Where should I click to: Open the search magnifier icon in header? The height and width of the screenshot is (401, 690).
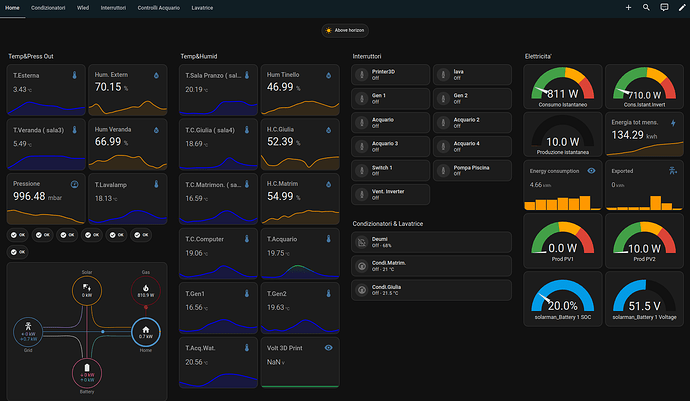(x=646, y=7)
